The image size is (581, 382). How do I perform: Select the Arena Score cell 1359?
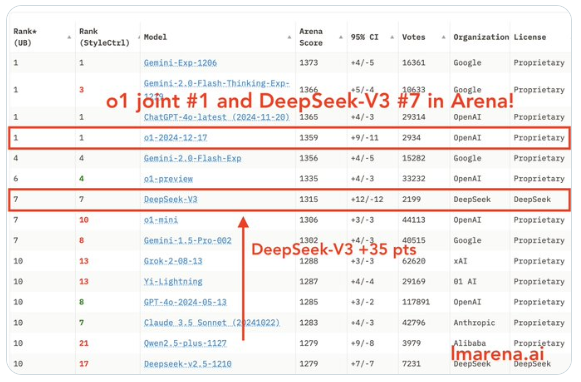(309, 138)
